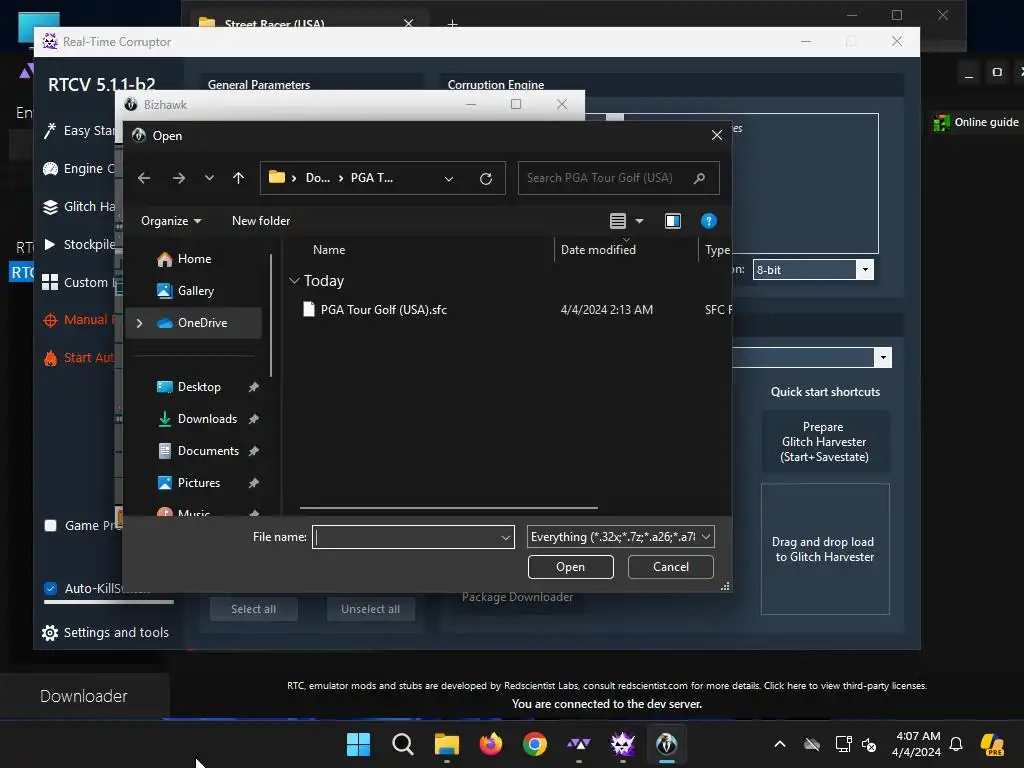Unpin the Desktop folder pin icon
The width and height of the screenshot is (1024, 768).
(253, 387)
